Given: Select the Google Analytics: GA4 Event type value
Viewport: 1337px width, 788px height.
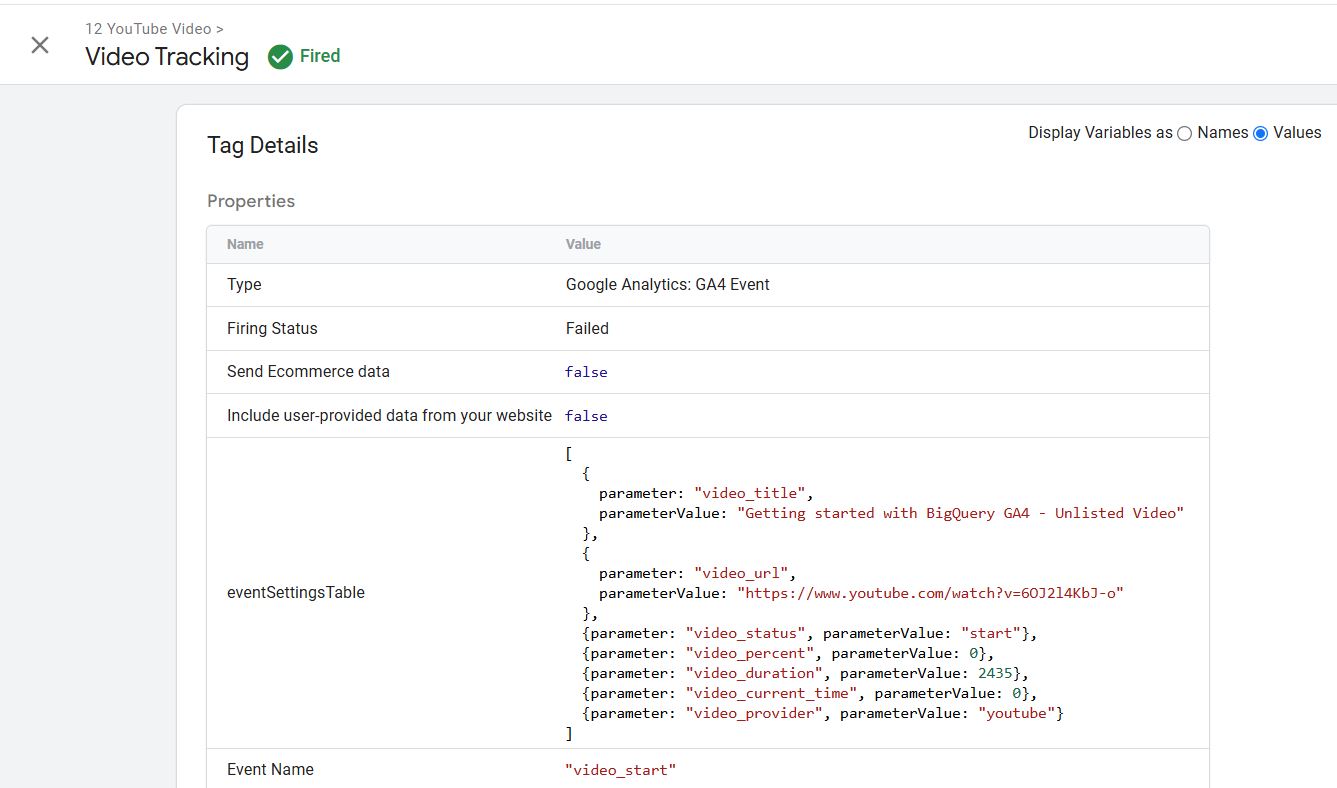Looking at the screenshot, I should point(667,284).
